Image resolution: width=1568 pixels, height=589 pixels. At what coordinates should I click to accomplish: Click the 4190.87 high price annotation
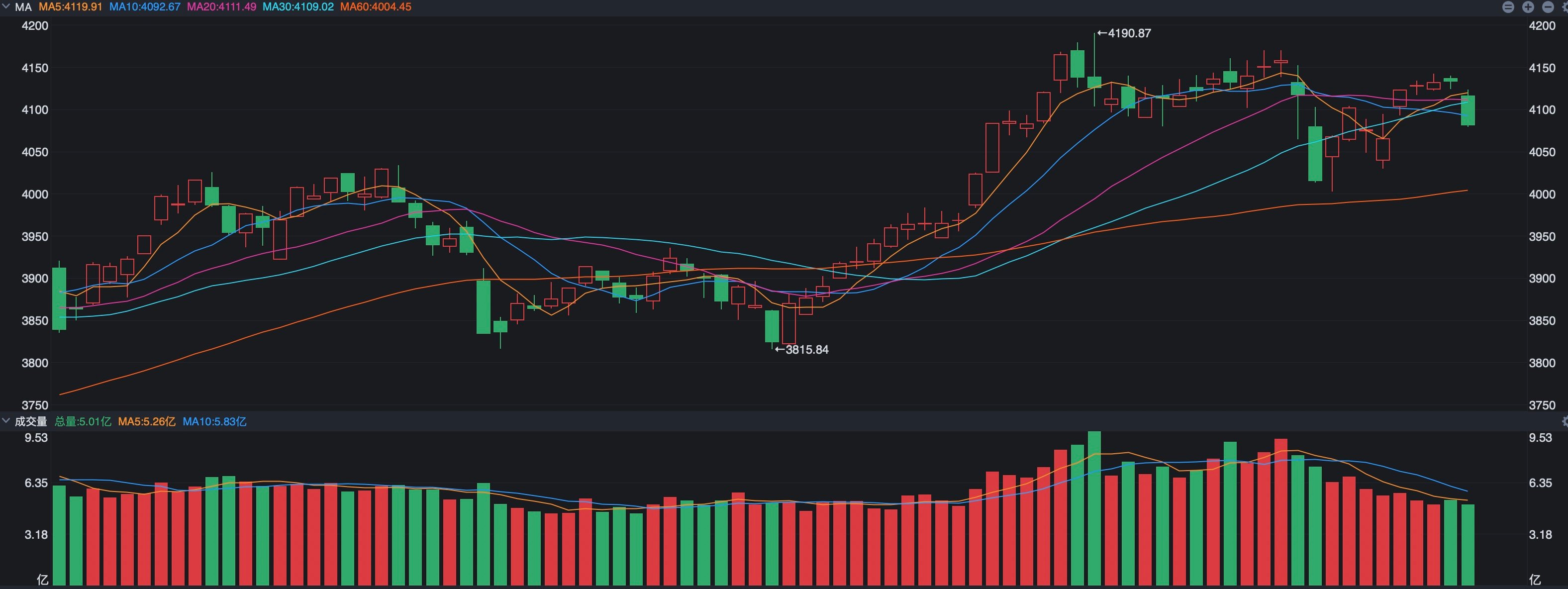[1124, 33]
